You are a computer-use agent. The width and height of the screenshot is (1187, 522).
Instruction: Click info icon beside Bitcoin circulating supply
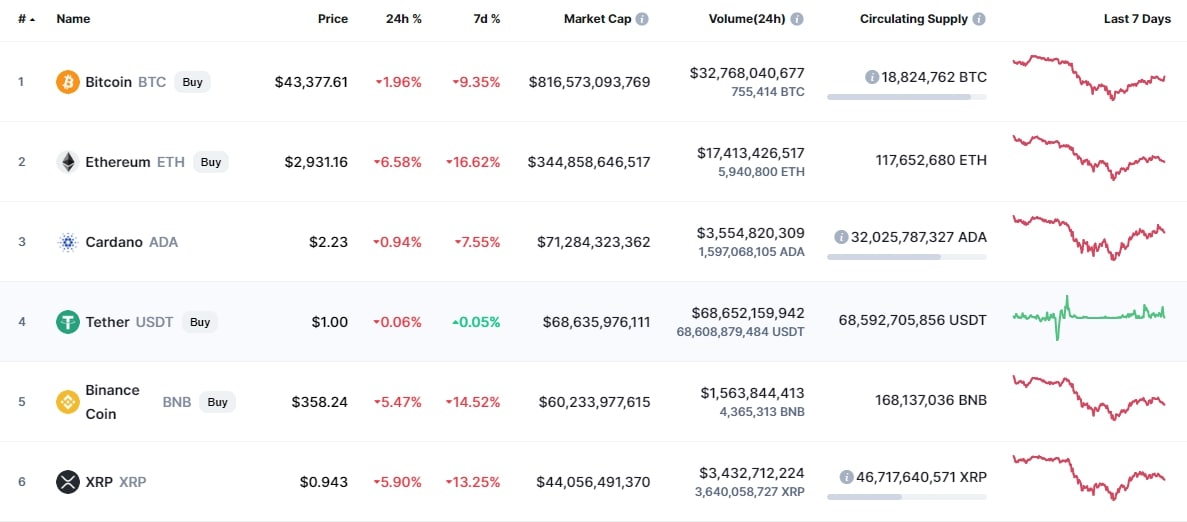point(871,77)
